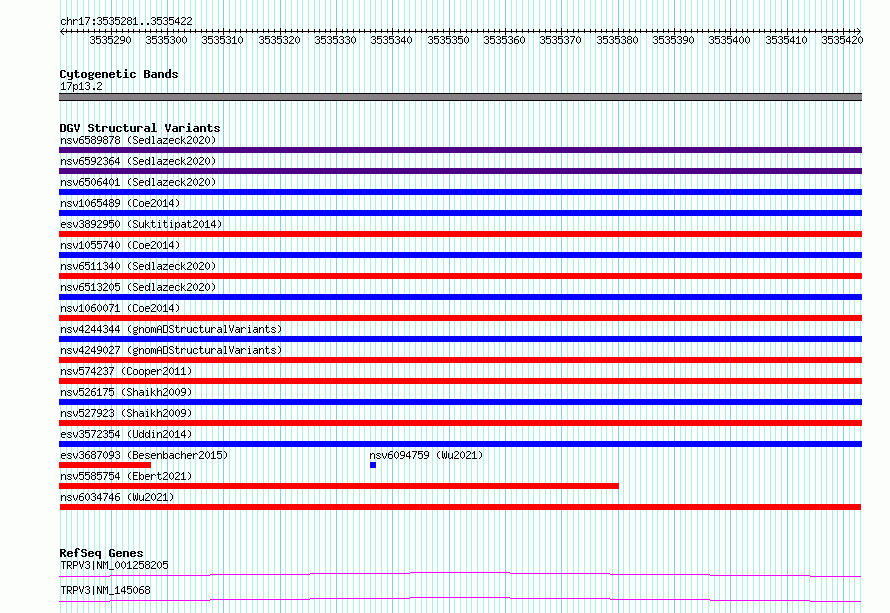
Task: Open nsv4249027 (gnomADStructuralVariants) label
Action: click(x=171, y=350)
